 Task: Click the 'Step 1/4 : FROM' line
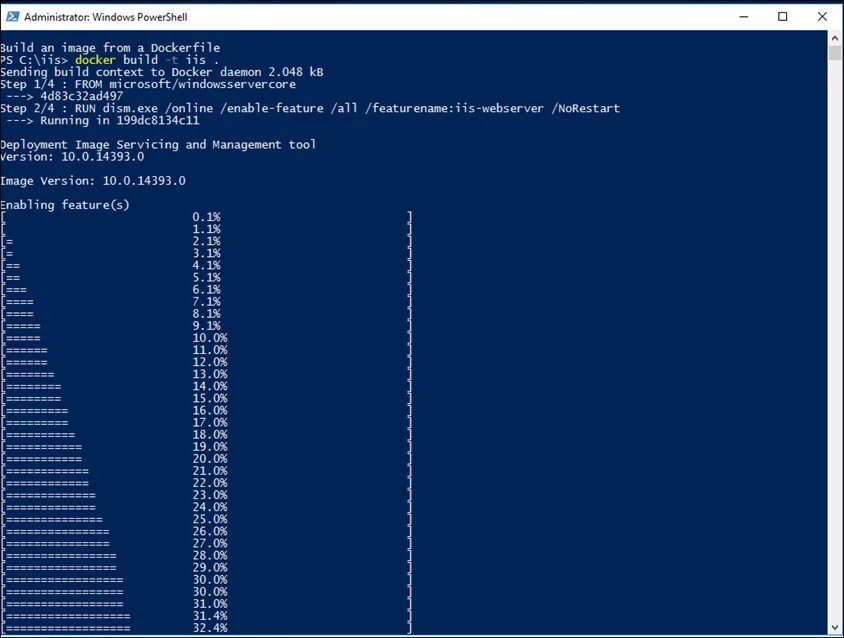click(x=148, y=84)
